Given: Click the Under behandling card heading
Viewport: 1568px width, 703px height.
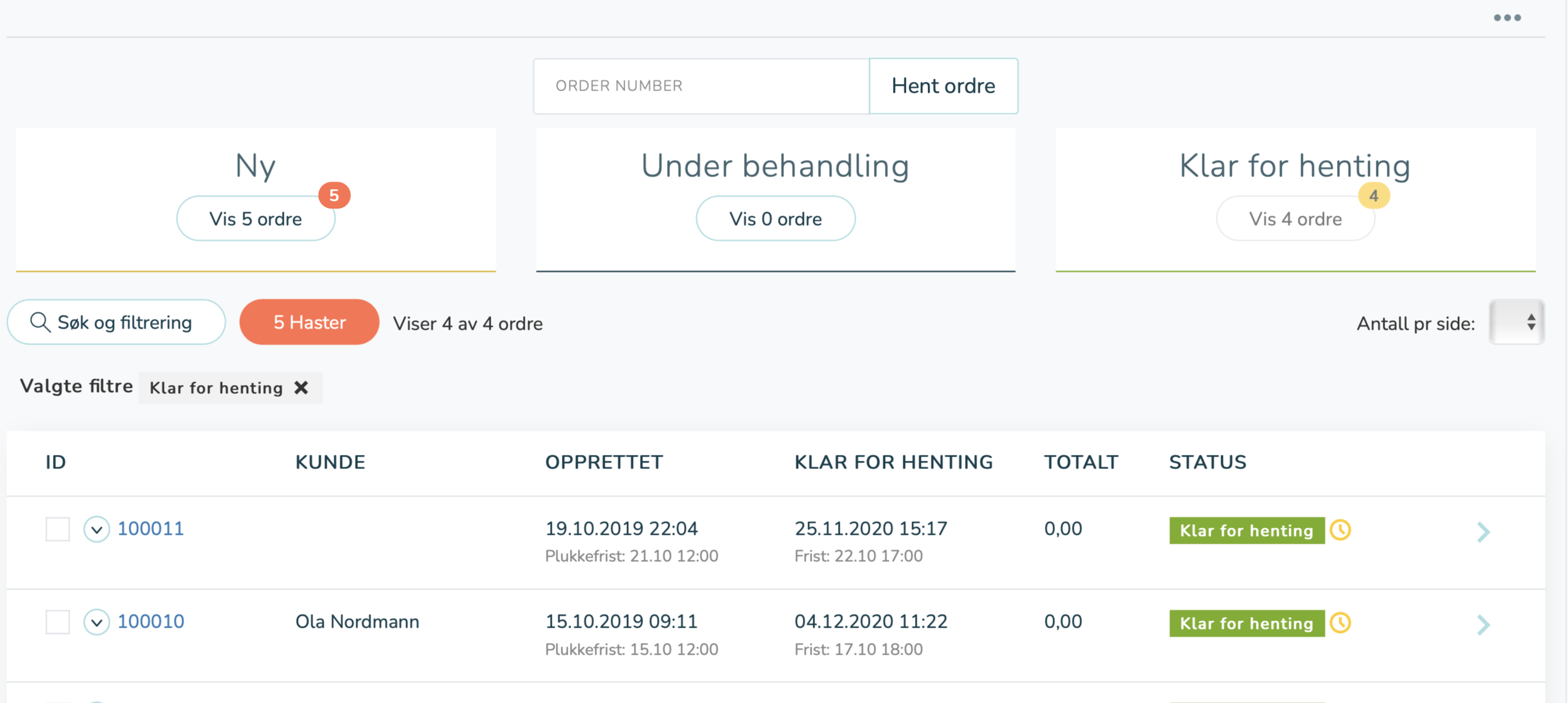Looking at the screenshot, I should (x=776, y=166).
